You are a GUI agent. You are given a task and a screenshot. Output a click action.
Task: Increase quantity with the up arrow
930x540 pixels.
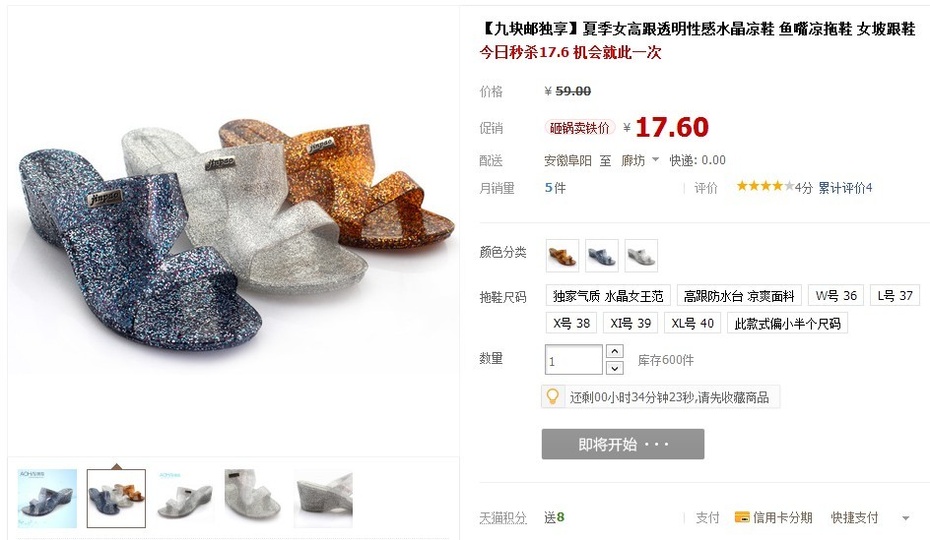click(615, 351)
